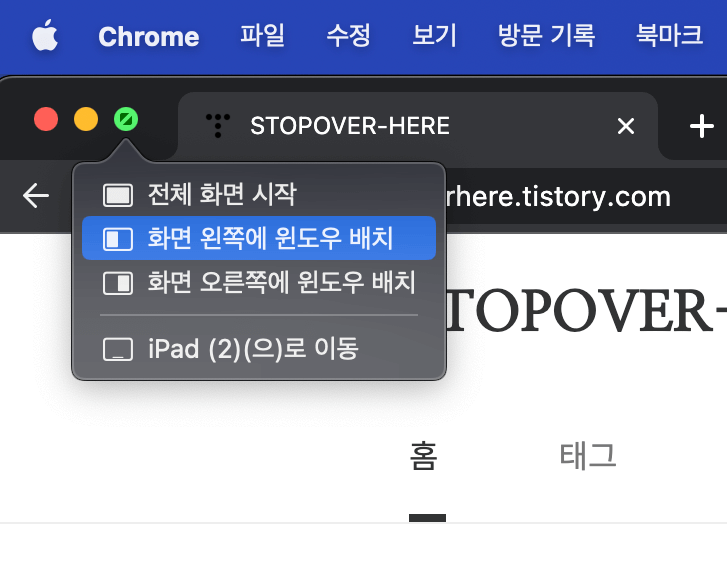Open the 수정 menu
727x576 pixels.
point(349,36)
